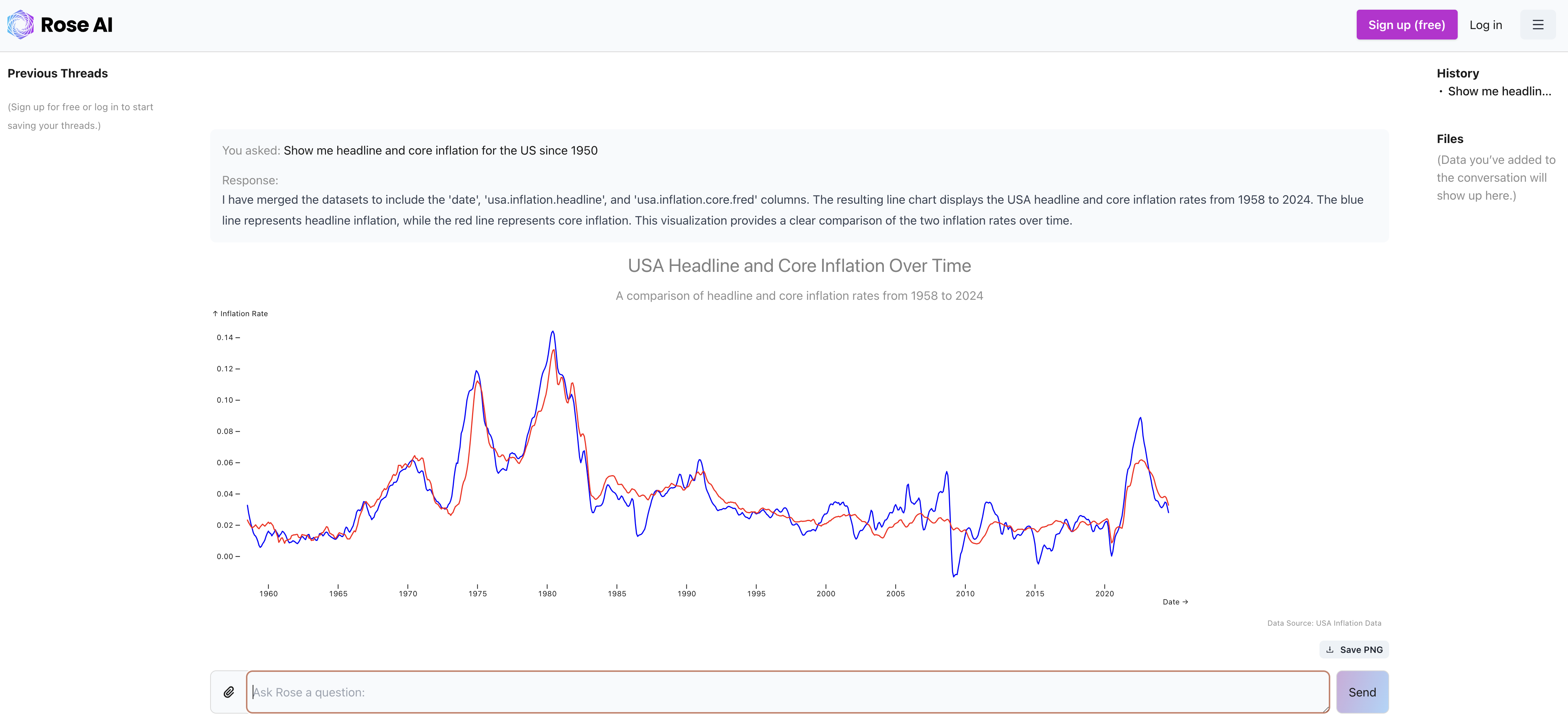1568x727 pixels.
Task: Focus the Ask Rose a question field
Action: (x=788, y=692)
